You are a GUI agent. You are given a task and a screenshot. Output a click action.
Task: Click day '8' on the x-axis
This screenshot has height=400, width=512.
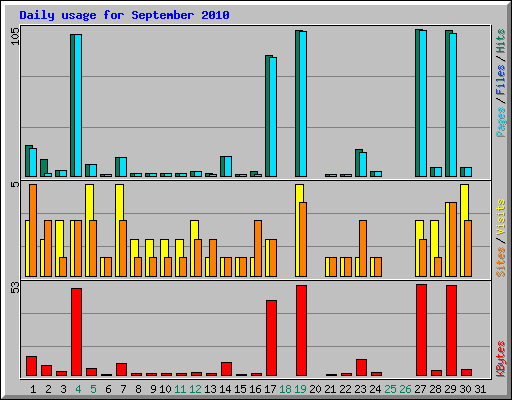coord(138,389)
